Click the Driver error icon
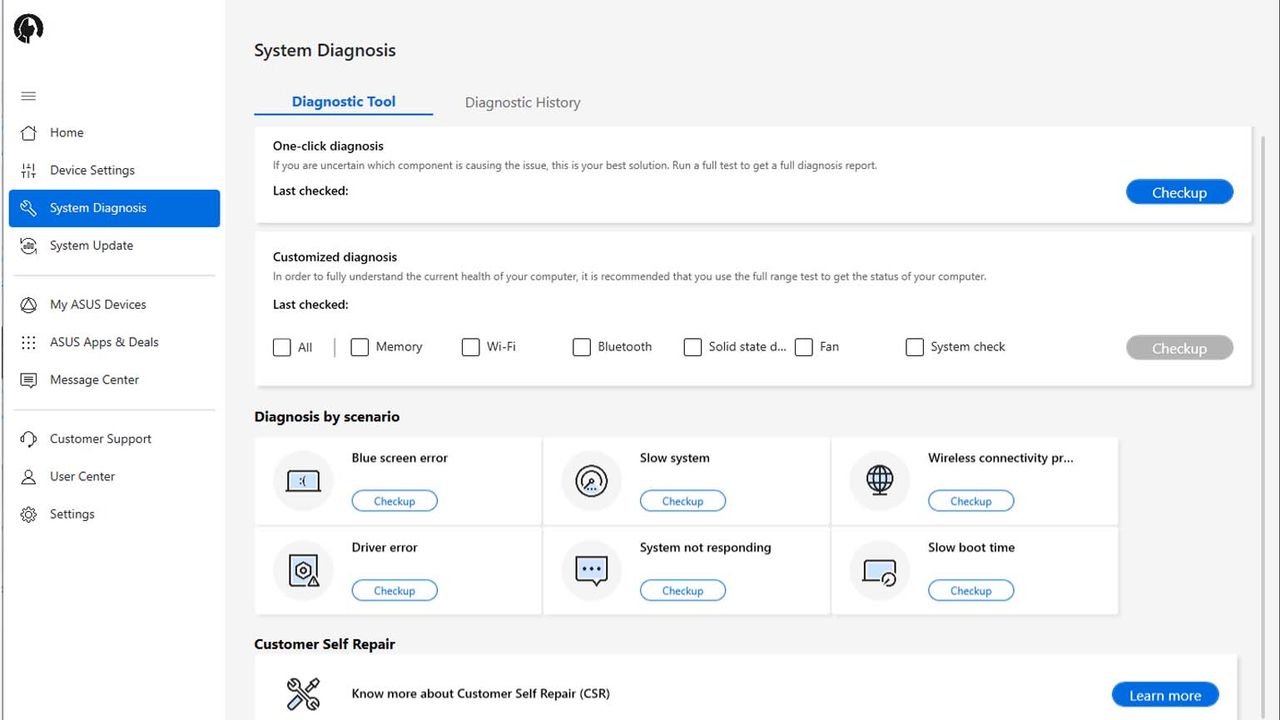The height and width of the screenshot is (720, 1280). coord(303,570)
